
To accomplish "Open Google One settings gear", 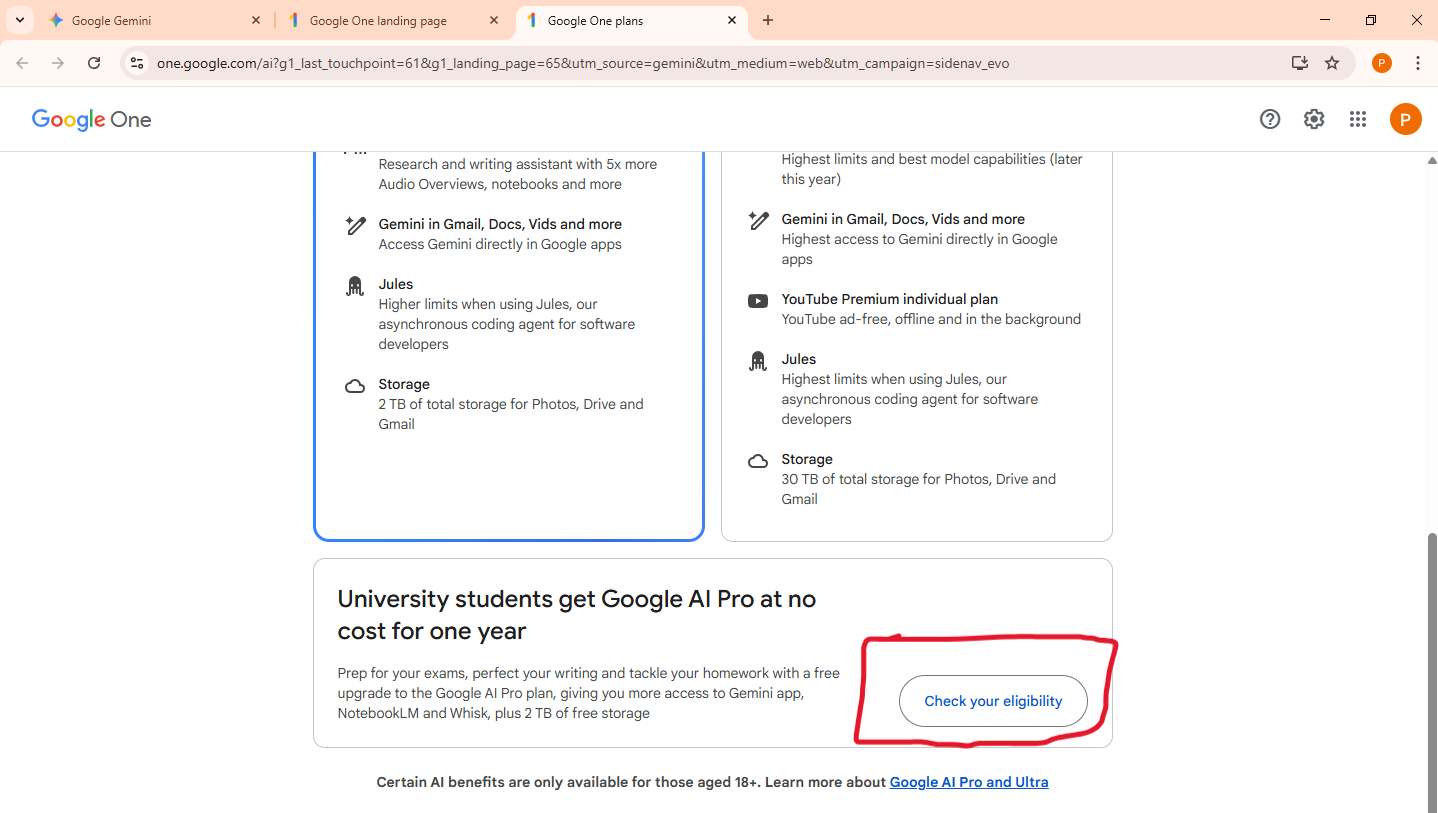I will click(1314, 119).
